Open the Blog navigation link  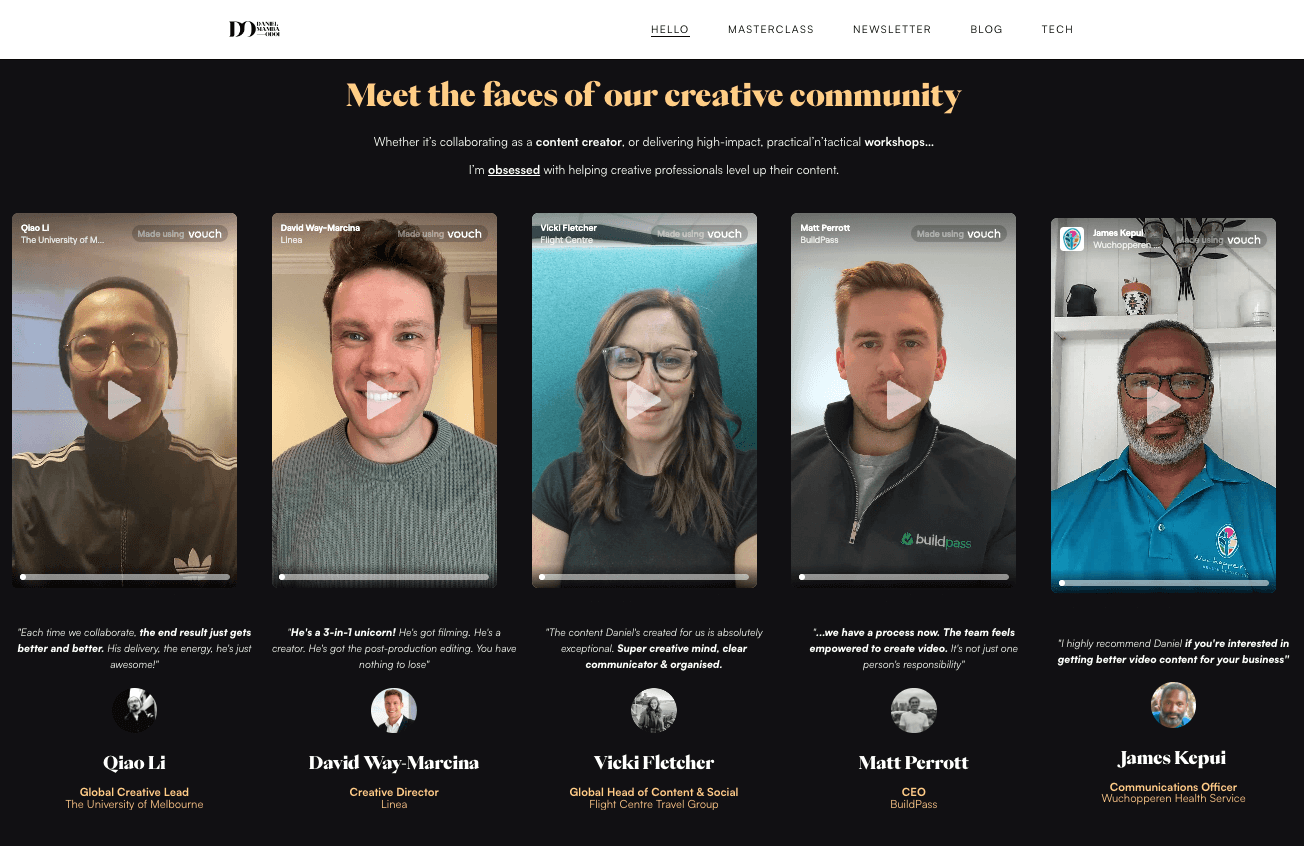[x=986, y=29]
